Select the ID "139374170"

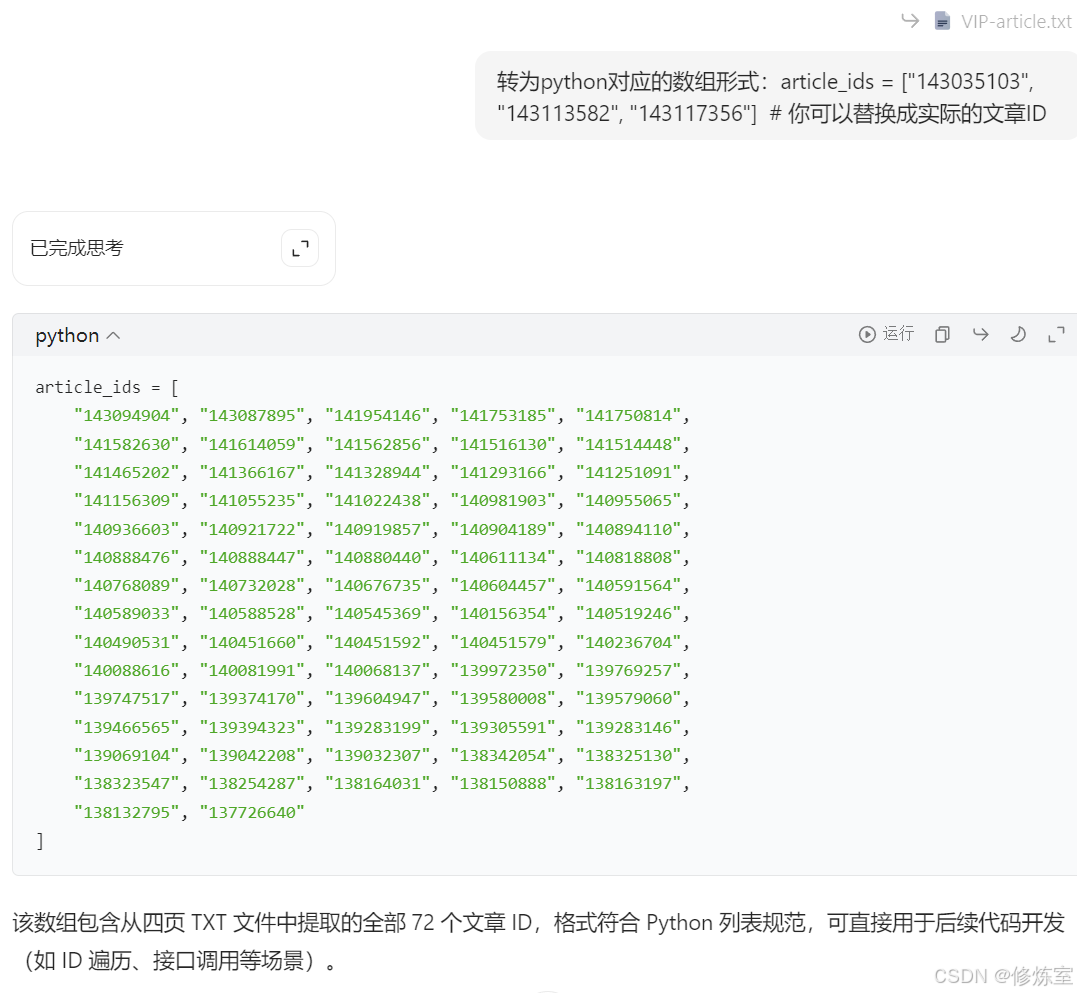tap(253, 699)
